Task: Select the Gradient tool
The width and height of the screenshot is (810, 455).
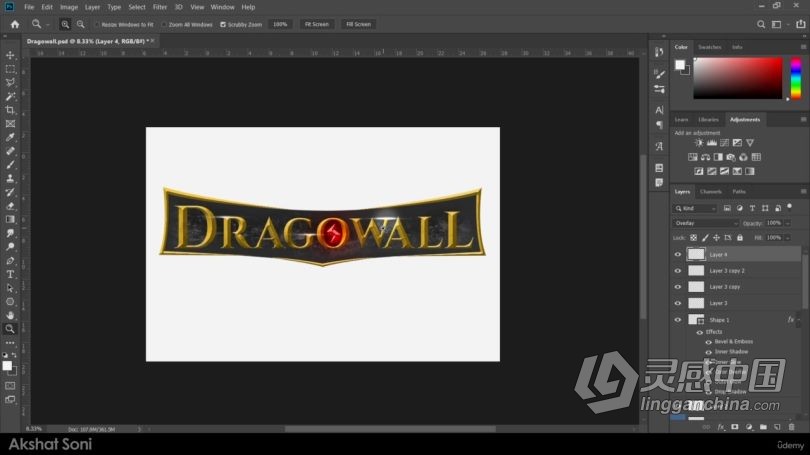Action: point(10,219)
